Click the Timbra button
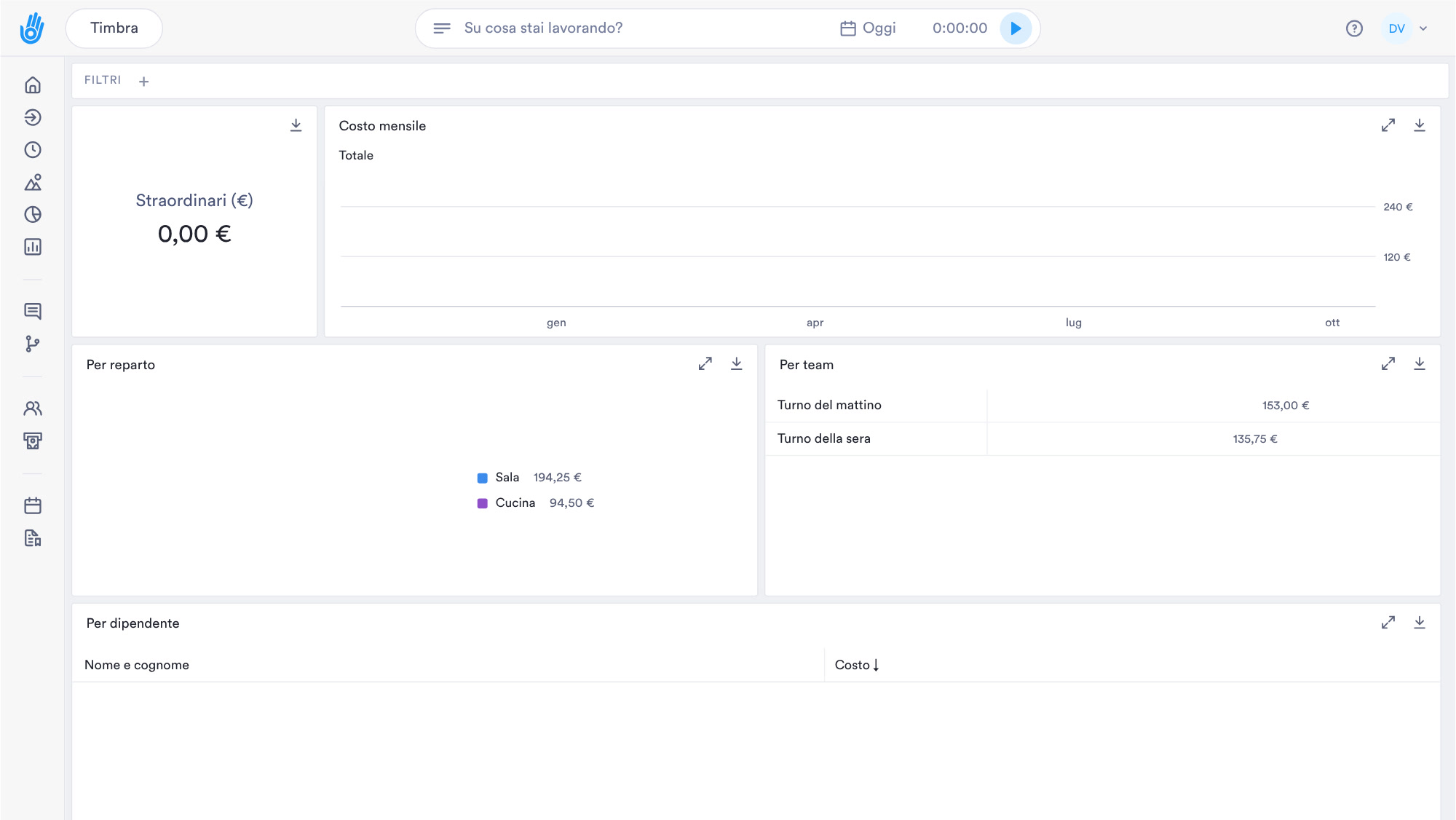This screenshot has width=1456, height=820. pyautogui.click(x=114, y=28)
